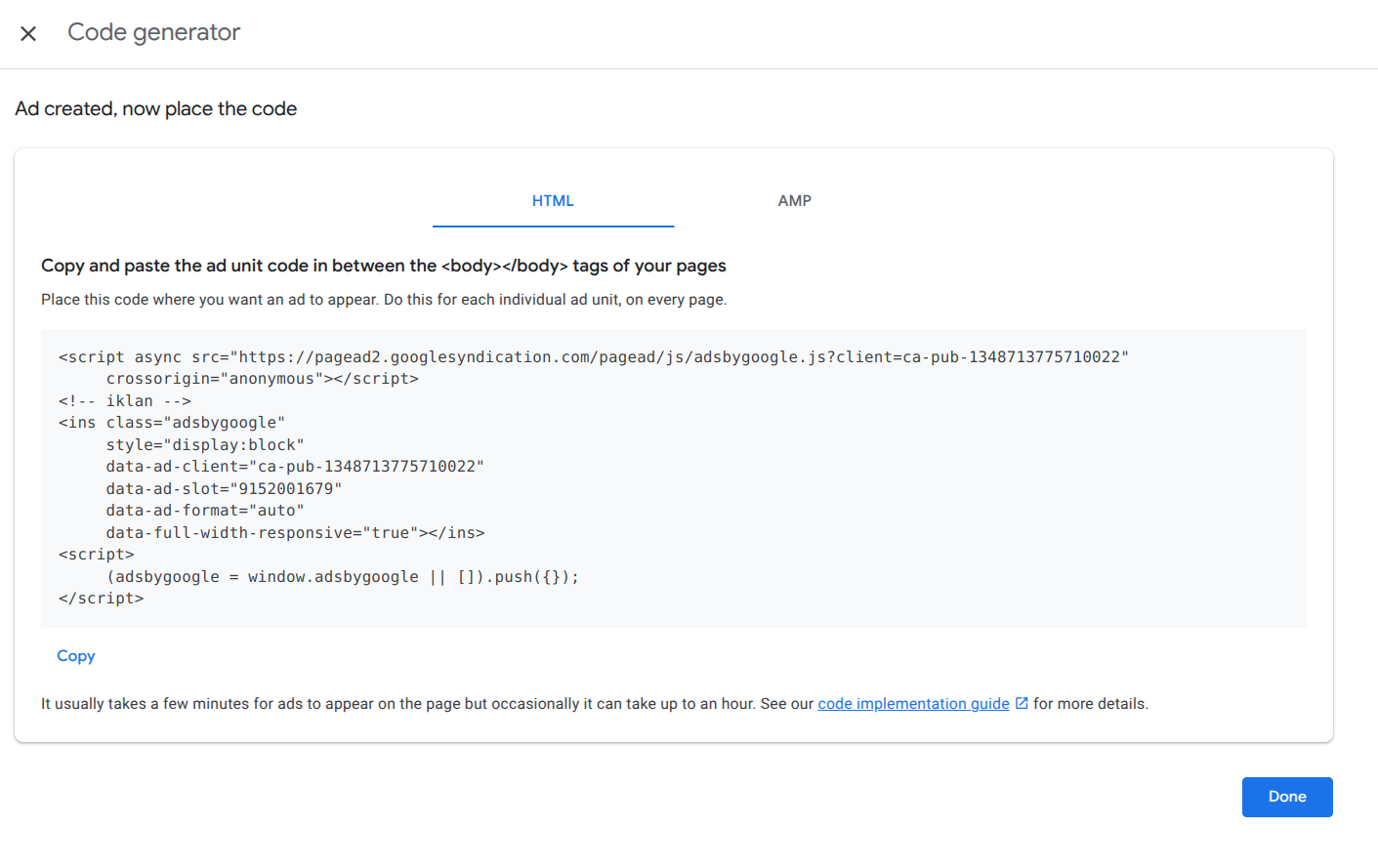Click the style="display:block" line
The image size is (1378, 868).
[x=205, y=445]
